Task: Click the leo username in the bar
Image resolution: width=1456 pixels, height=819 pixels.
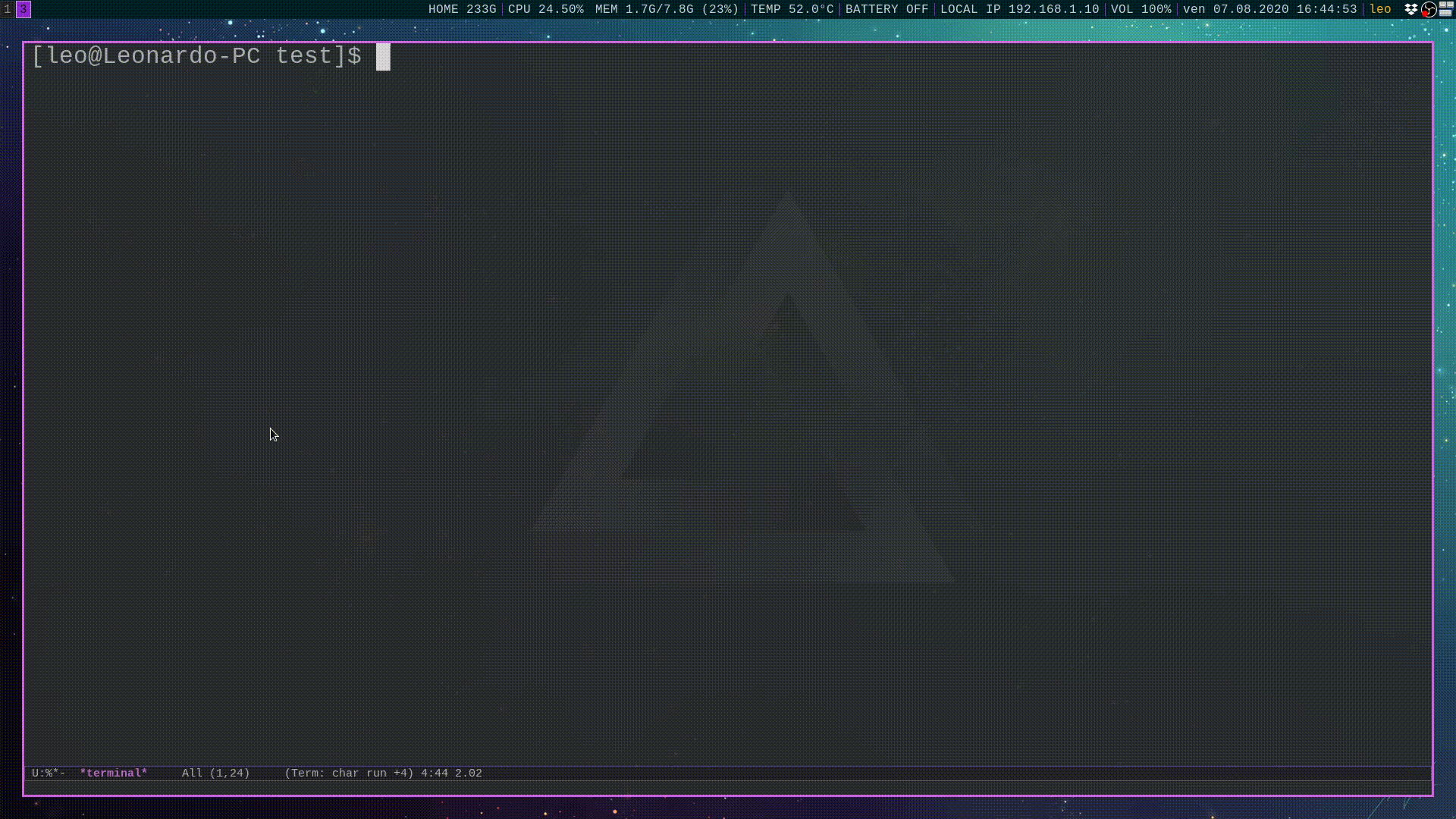Action: pos(1380,9)
